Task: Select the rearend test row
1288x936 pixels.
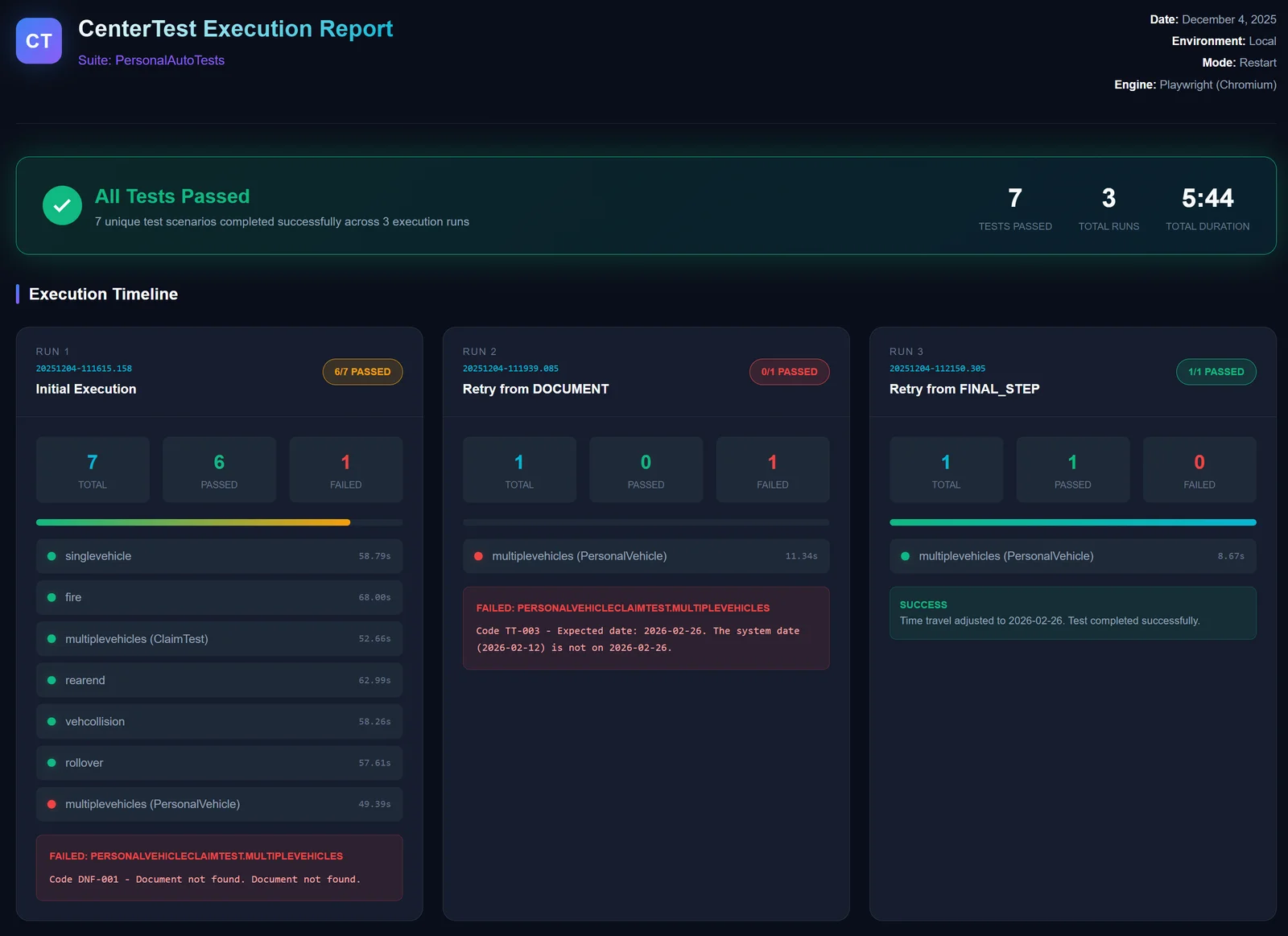Action: (x=219, y=680)
